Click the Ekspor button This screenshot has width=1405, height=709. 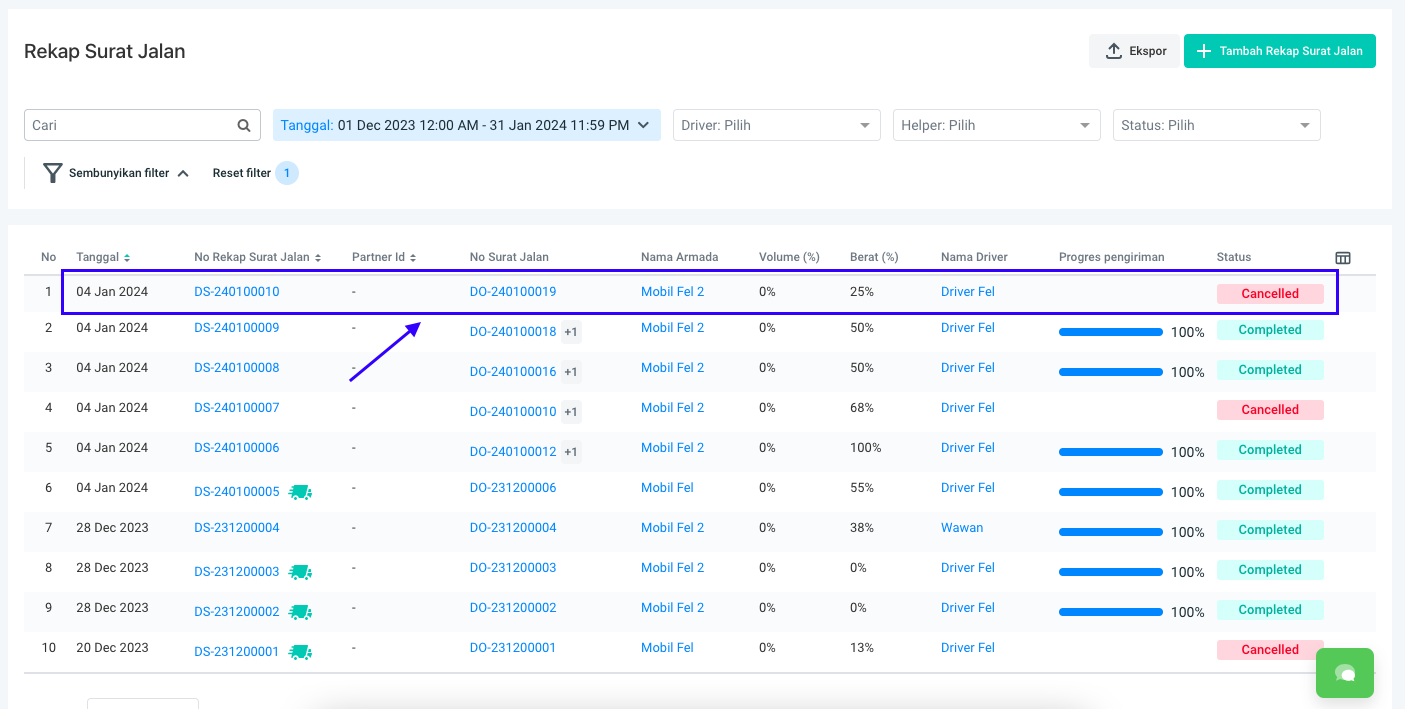[x=1135, y=51]
